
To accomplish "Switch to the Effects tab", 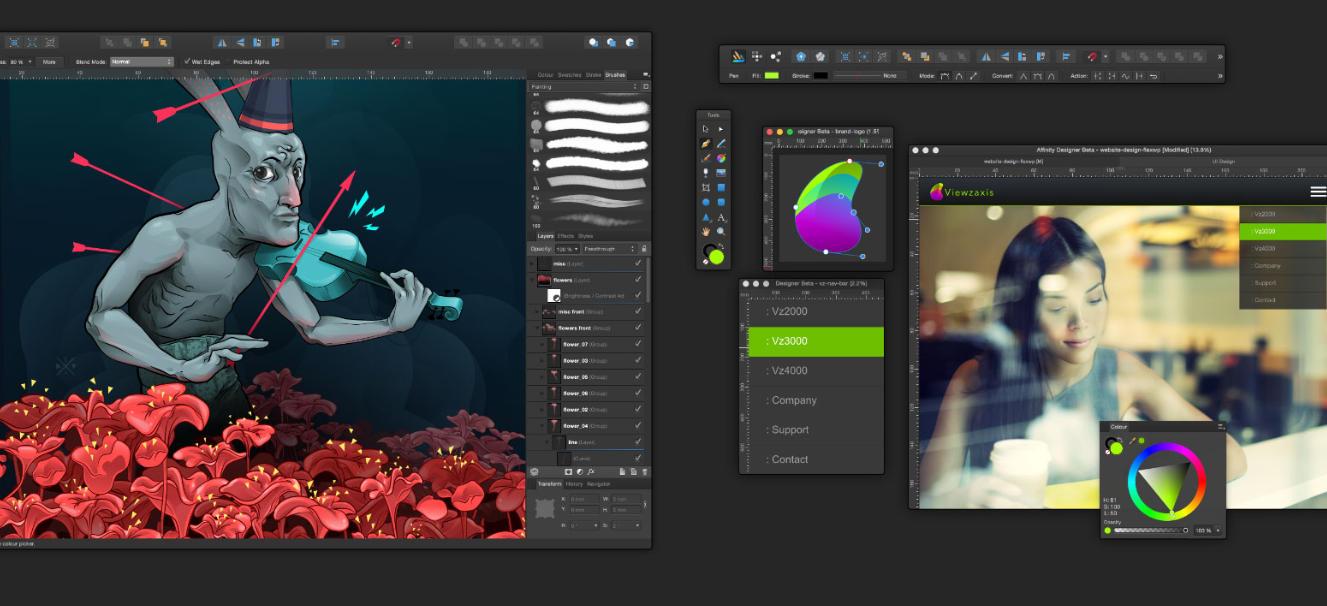I will coord(566,236).
